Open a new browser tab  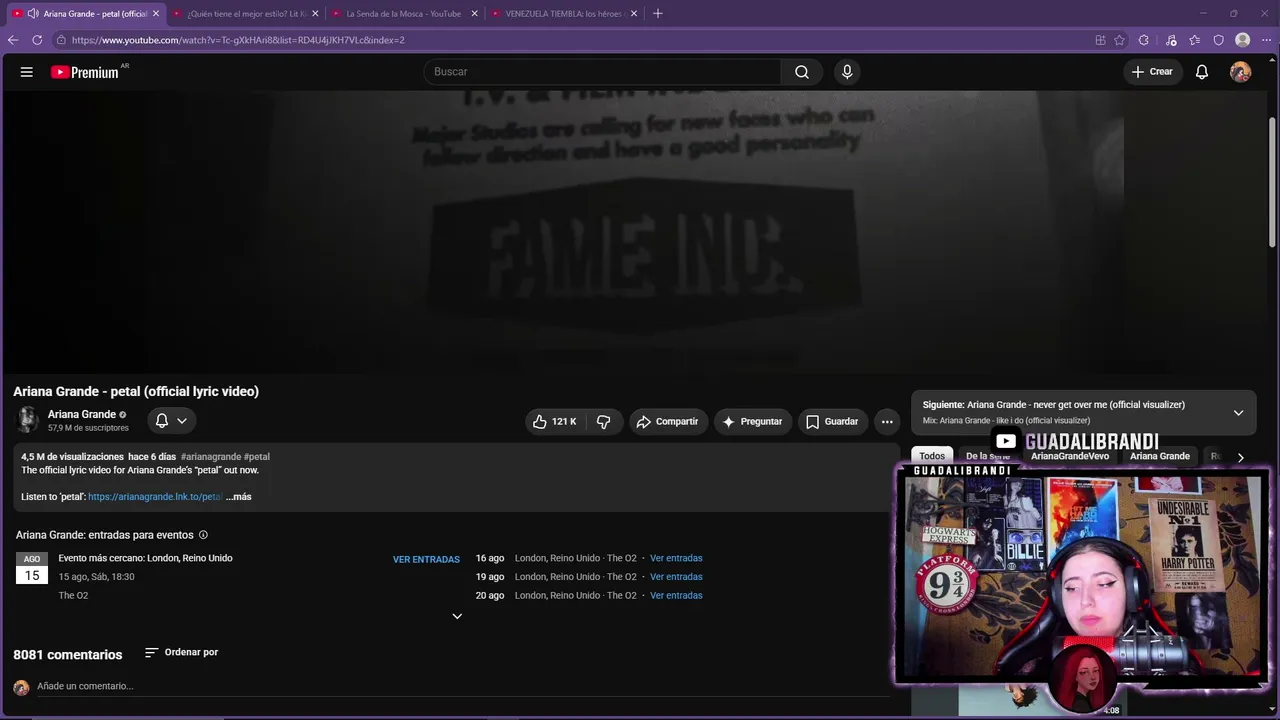tap(657, 14)
